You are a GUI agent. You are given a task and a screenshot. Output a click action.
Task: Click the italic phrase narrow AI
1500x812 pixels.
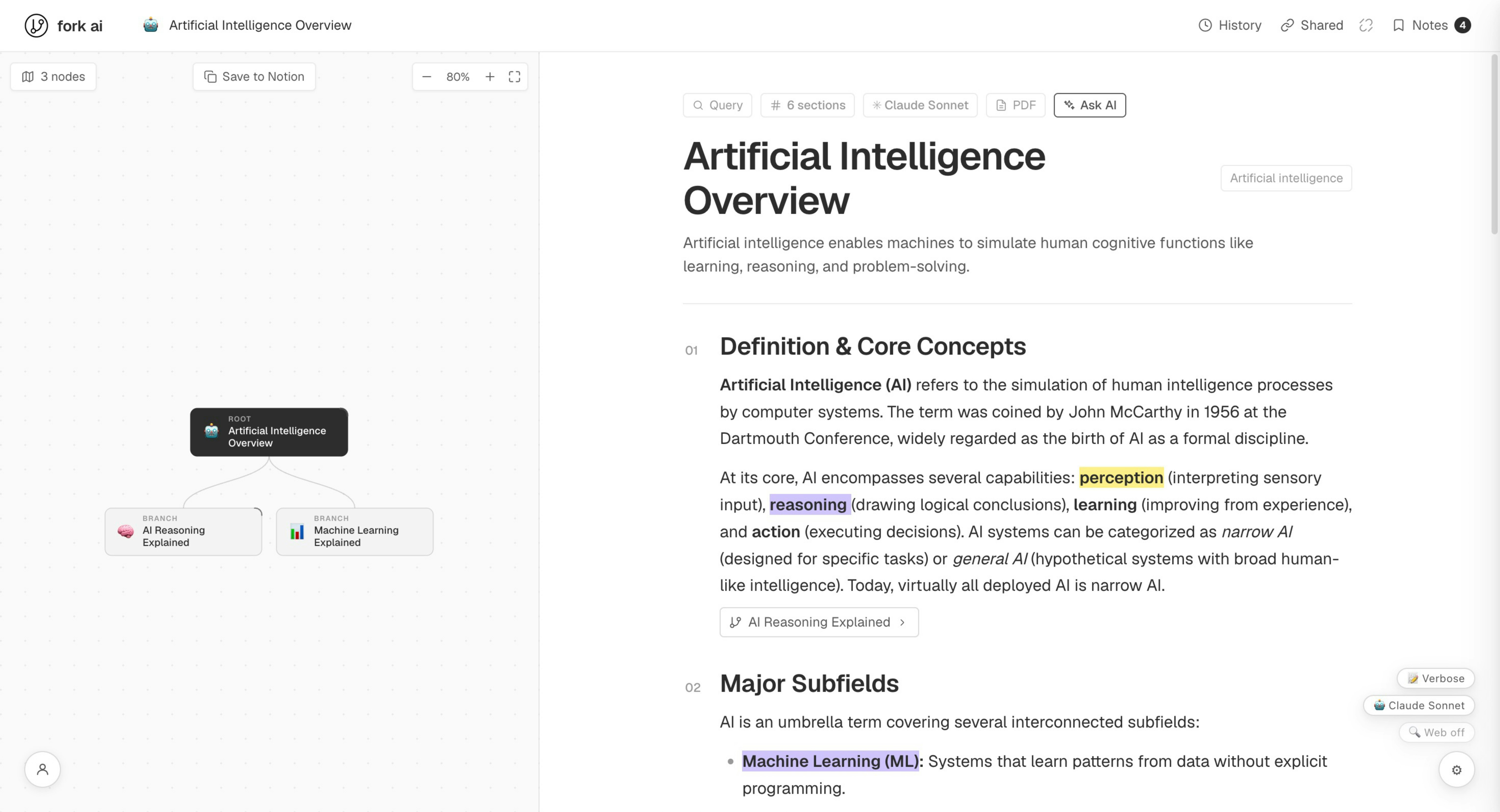point(1257,531)
